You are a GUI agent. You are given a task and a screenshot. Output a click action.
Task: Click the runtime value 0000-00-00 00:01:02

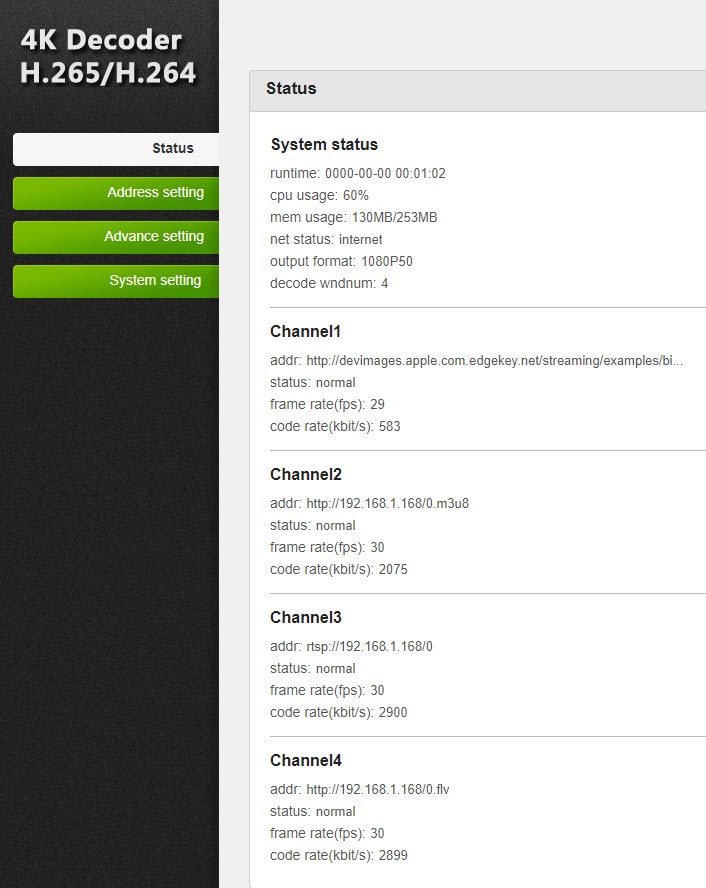(x=385, y=173)
